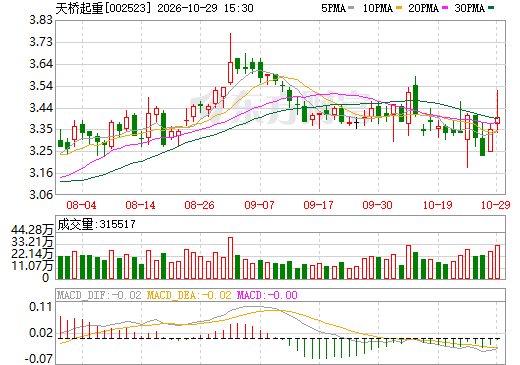This screenshot has height=365, width=520.
Task: Click the 08-26 date label
Action: [199, 205]
